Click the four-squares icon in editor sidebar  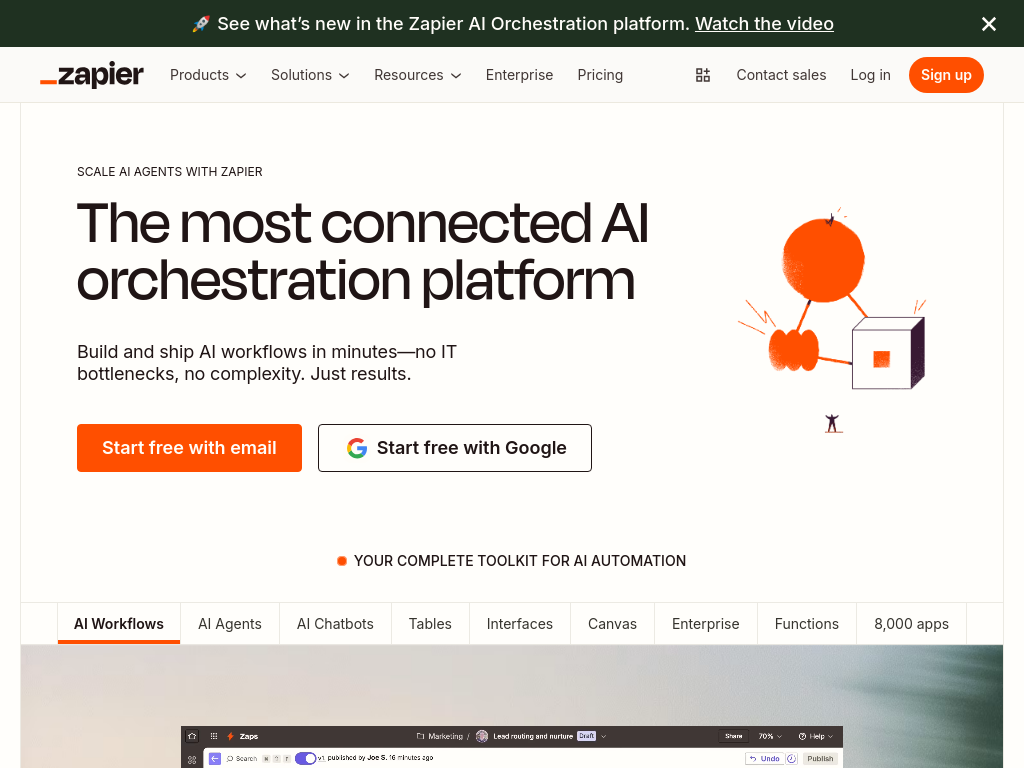pos(192,760)
